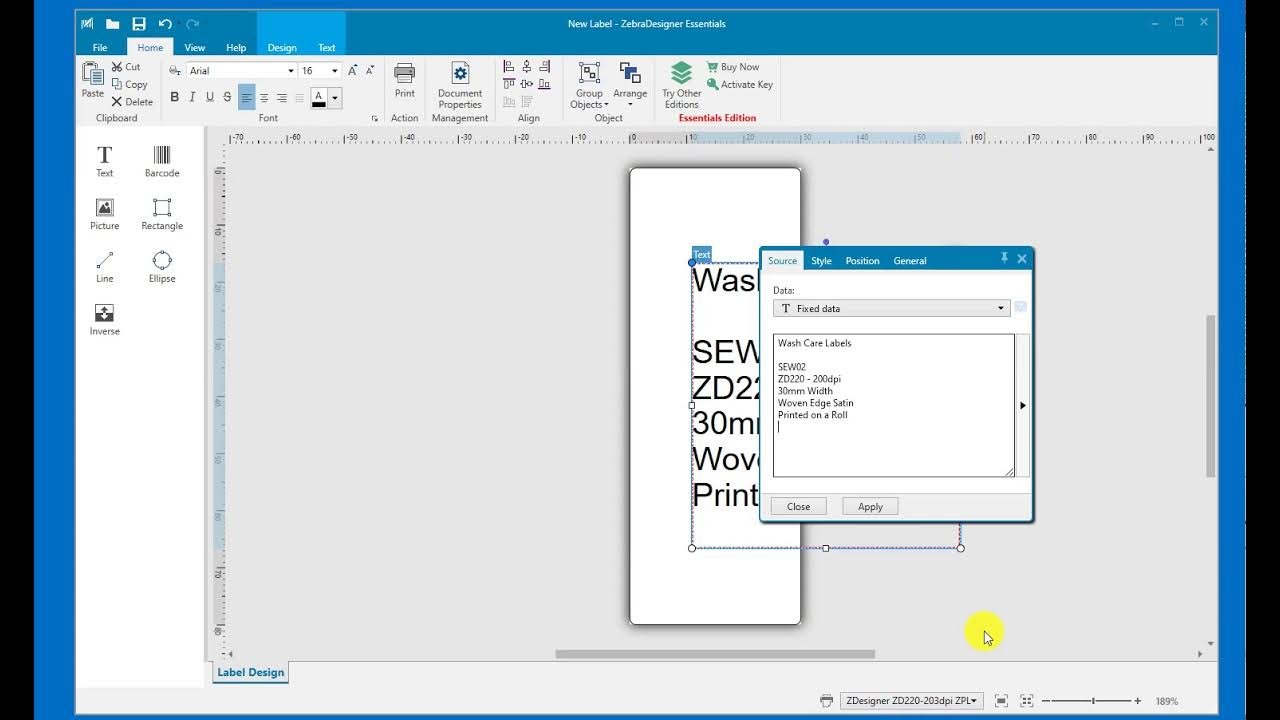This screenshot has width=1280, height=720.
Task: Open the Fixed data dropdown in Source panel
Action: coord(1000,308)
